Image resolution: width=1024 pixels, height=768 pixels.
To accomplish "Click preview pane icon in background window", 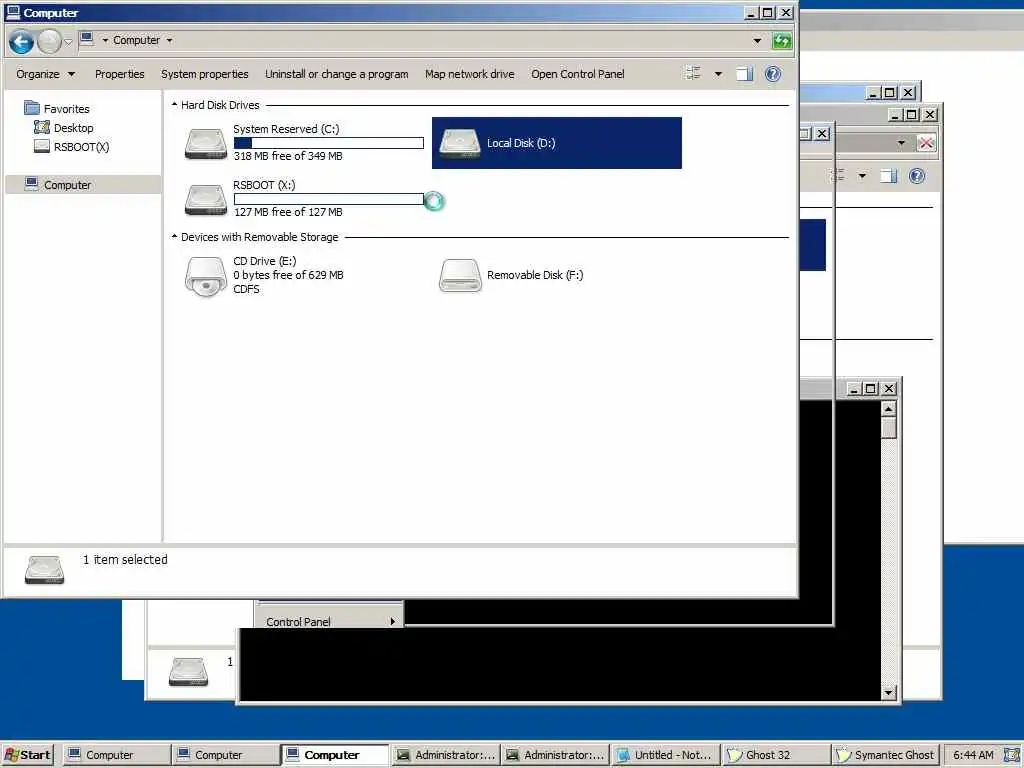I will pyautogui.click(x=889, y=176).
